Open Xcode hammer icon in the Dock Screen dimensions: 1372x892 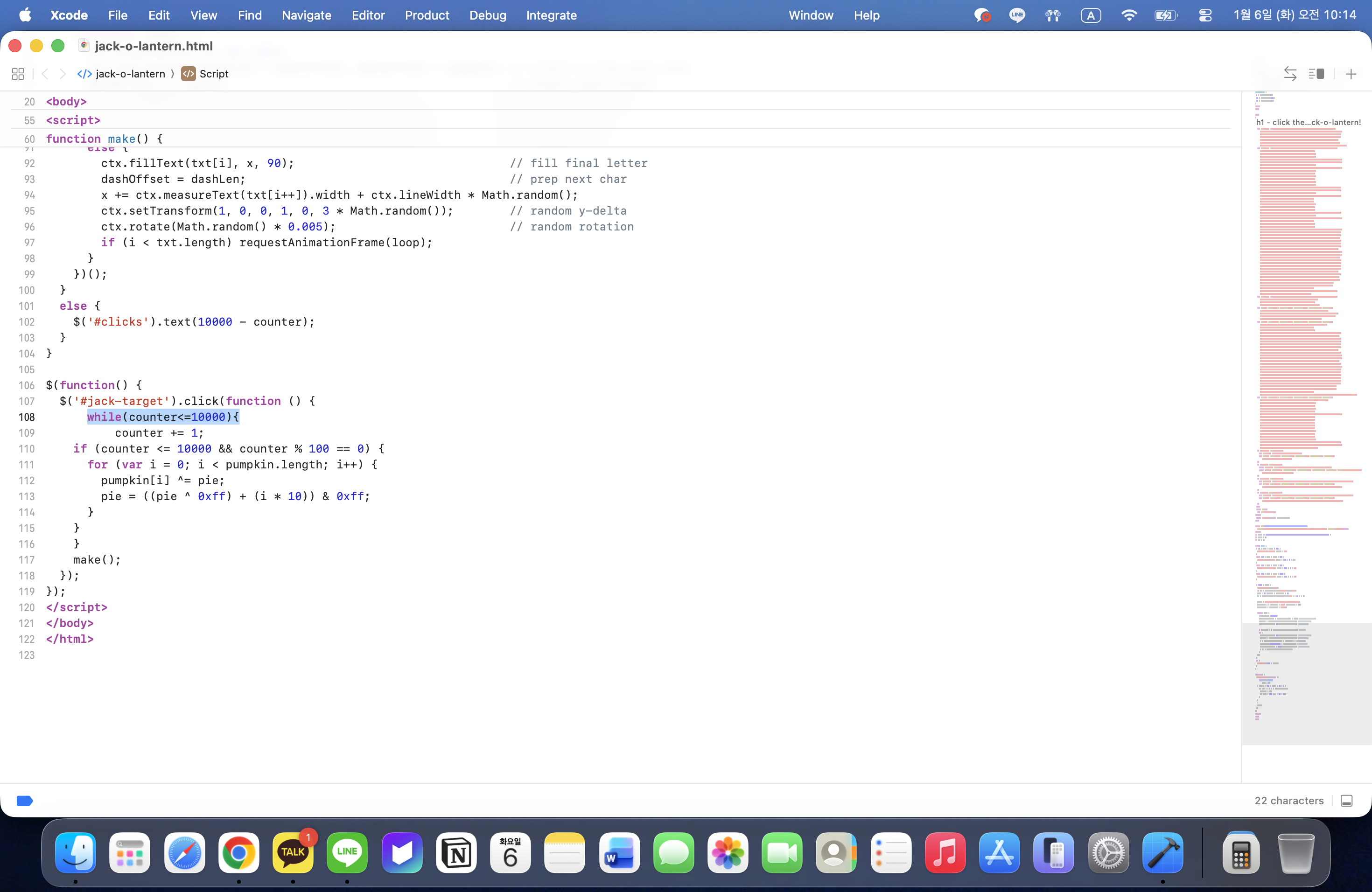tap(1162, 853)
